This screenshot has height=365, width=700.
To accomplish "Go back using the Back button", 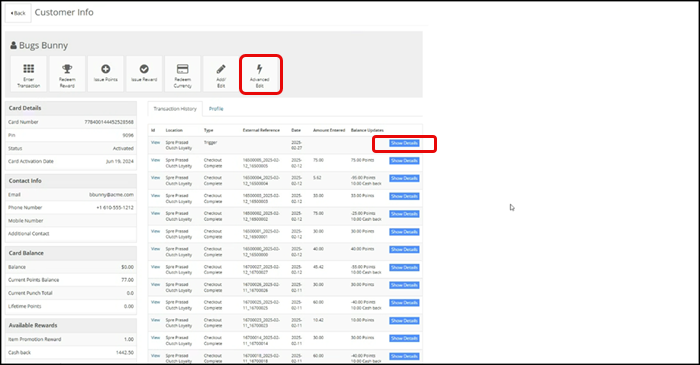I will 18,13.
